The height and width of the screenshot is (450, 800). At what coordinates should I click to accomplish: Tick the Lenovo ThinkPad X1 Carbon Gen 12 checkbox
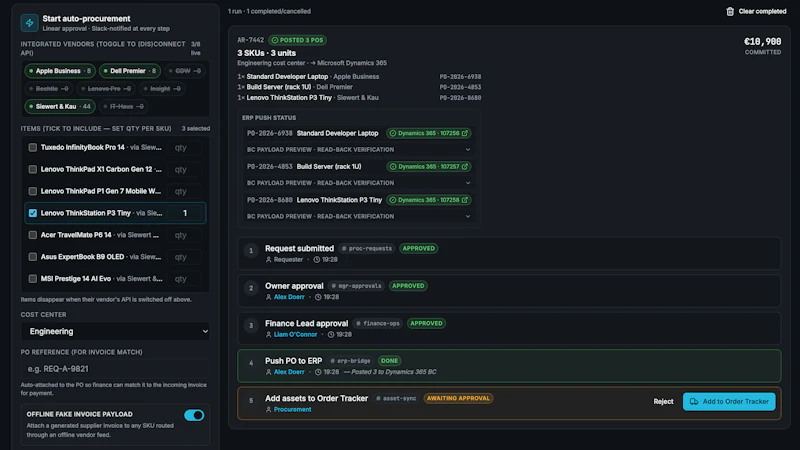[x=33, y=169]
